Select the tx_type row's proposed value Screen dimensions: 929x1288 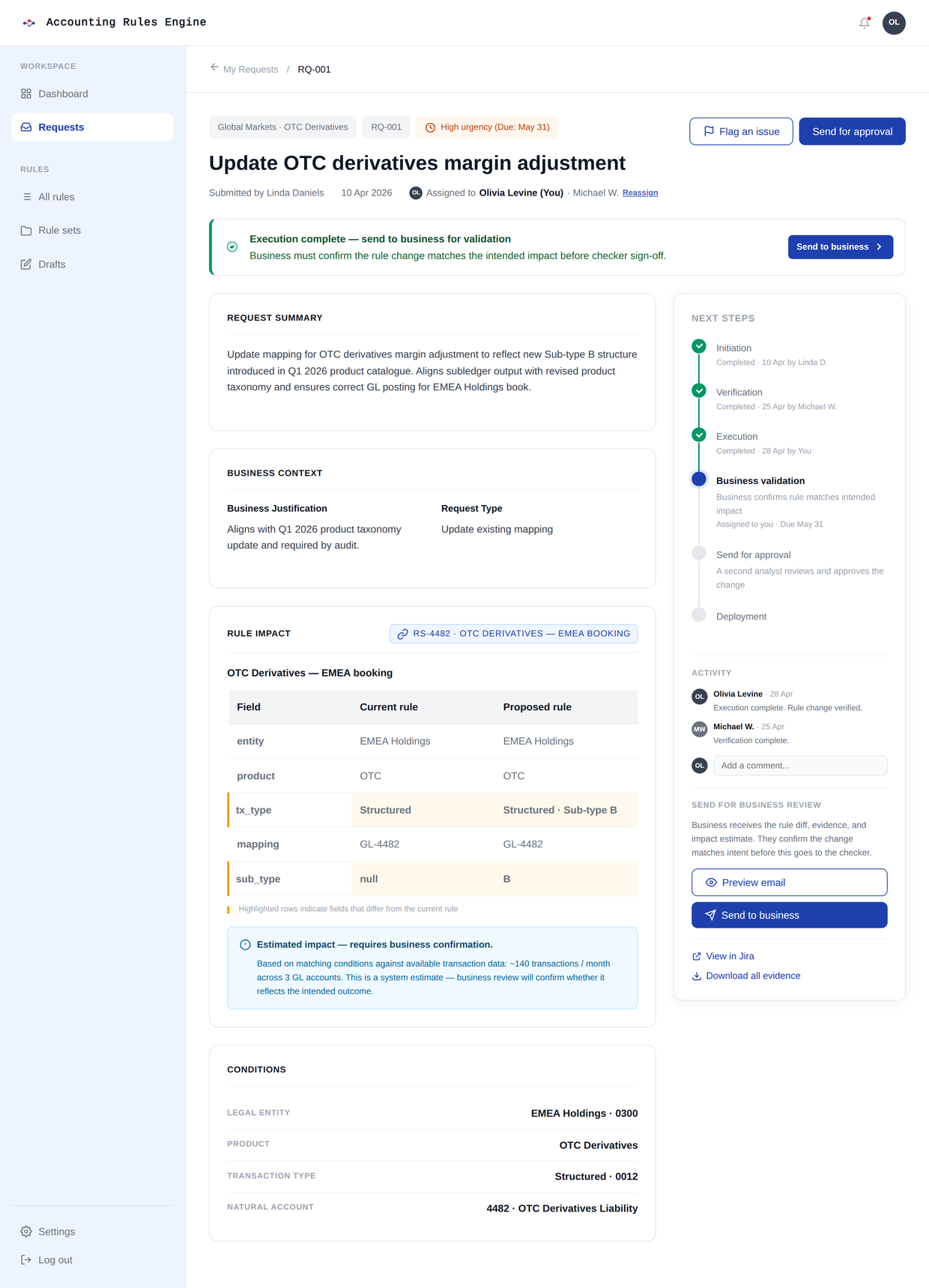pyautogui.click(x=560, y=810)
